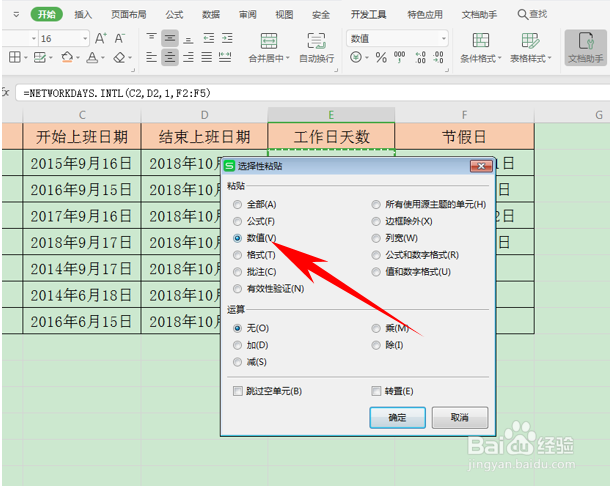Click the merge and center icon
The image size is (610, 486).
point(269,40)
